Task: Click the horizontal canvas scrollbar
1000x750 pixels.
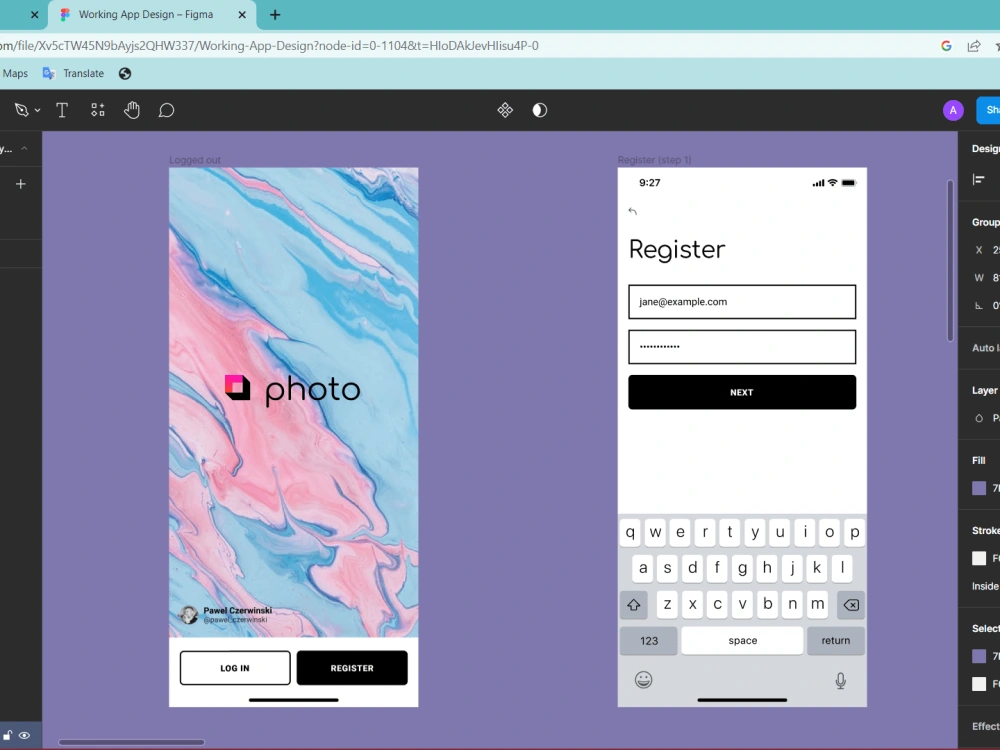Action: coord(131,742)
